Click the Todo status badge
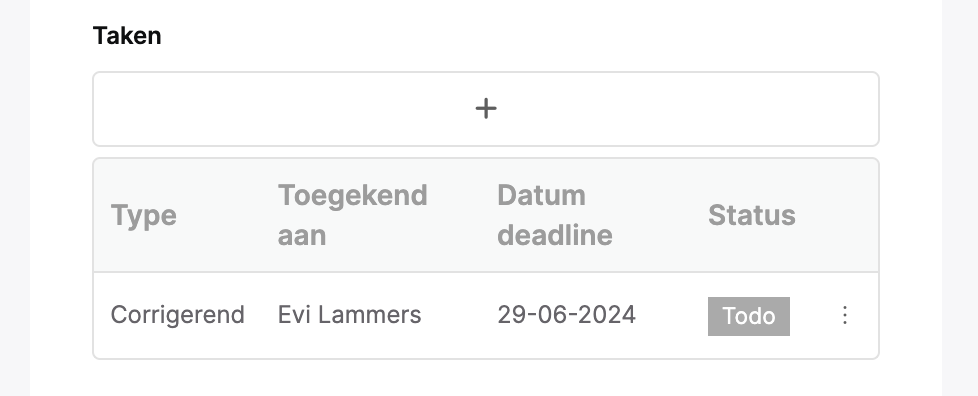The height and width of the screenshot is (396, 978). point(748,316)
